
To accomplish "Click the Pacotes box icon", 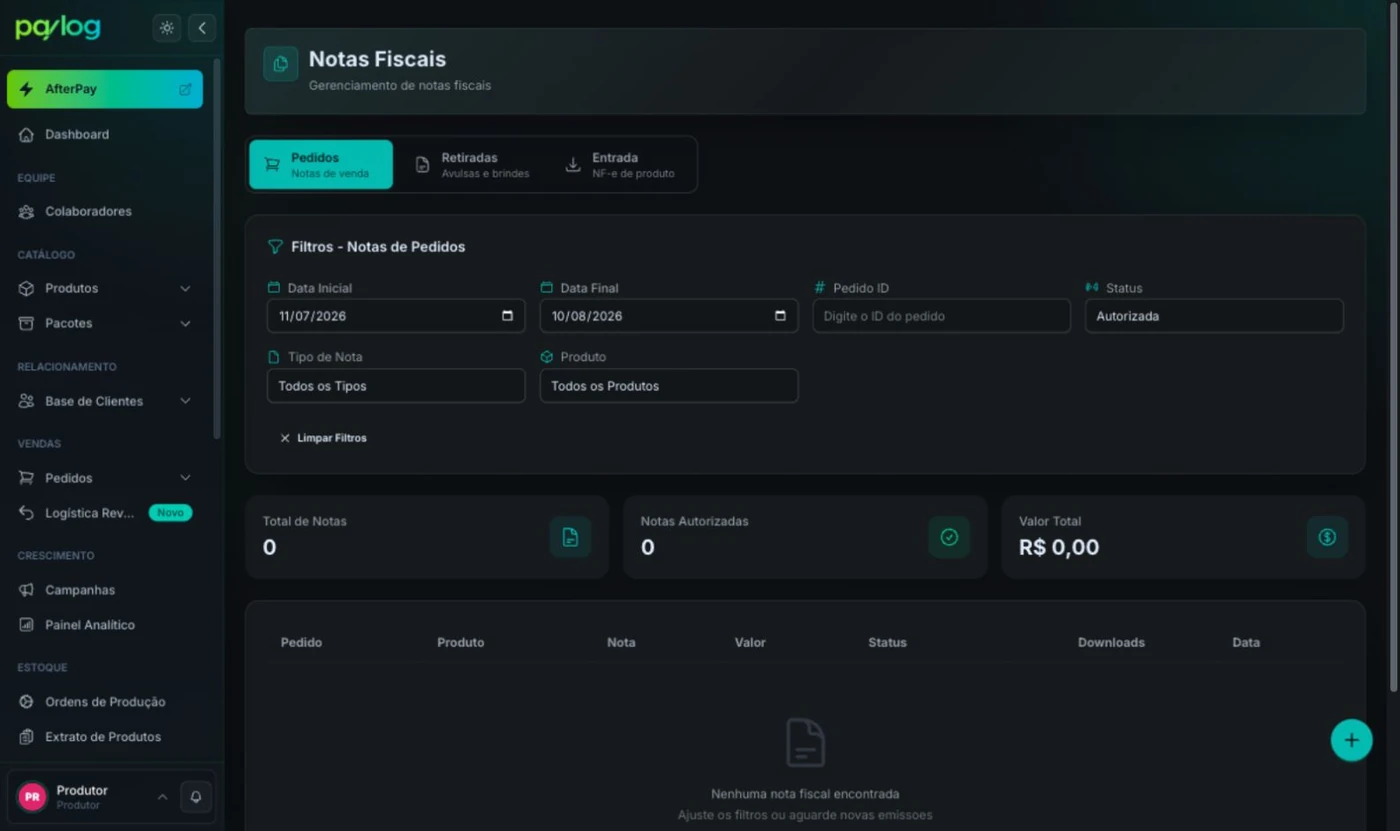I will point(26,323).
